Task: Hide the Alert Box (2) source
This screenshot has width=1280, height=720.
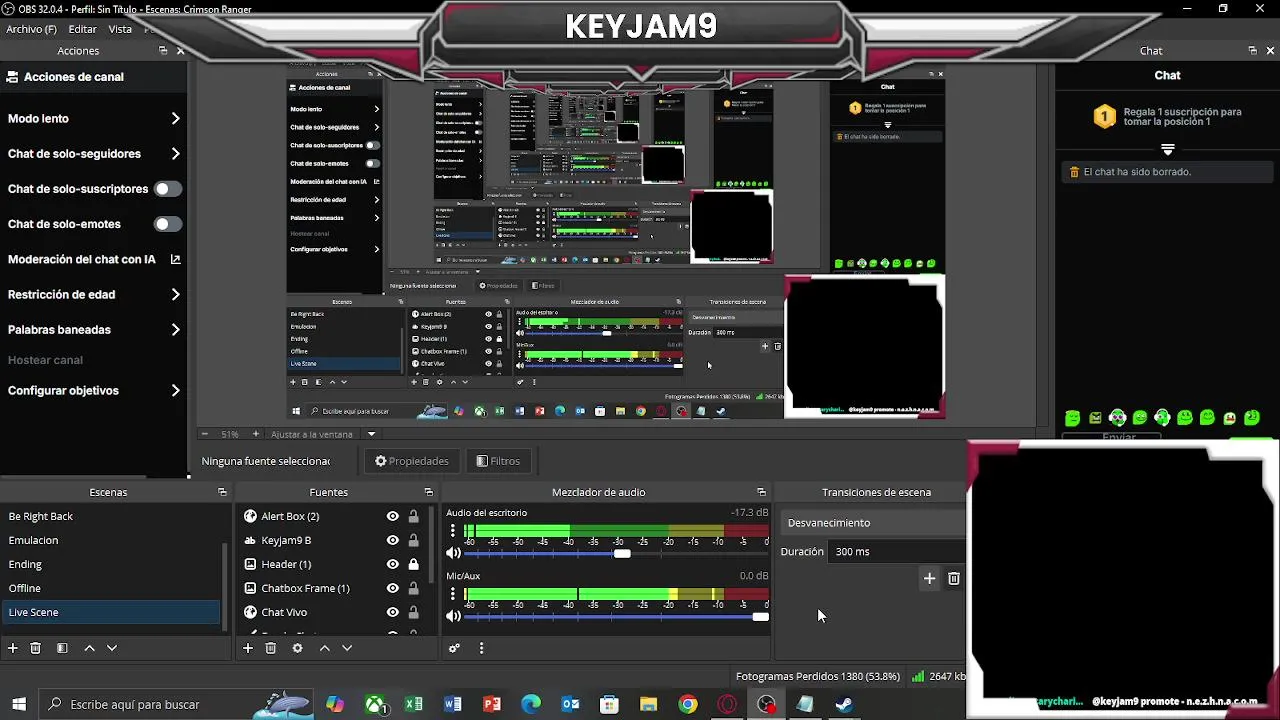Action: coord(393,516)
